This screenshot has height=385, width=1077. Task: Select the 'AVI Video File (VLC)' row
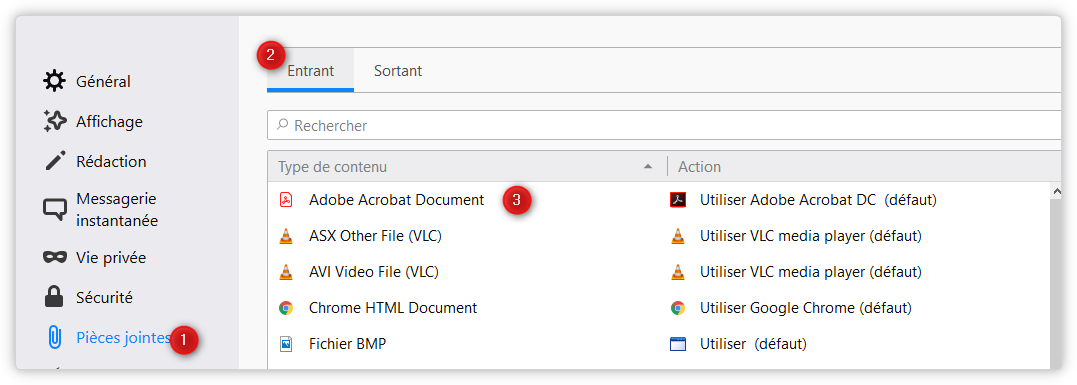click(659, 272)
